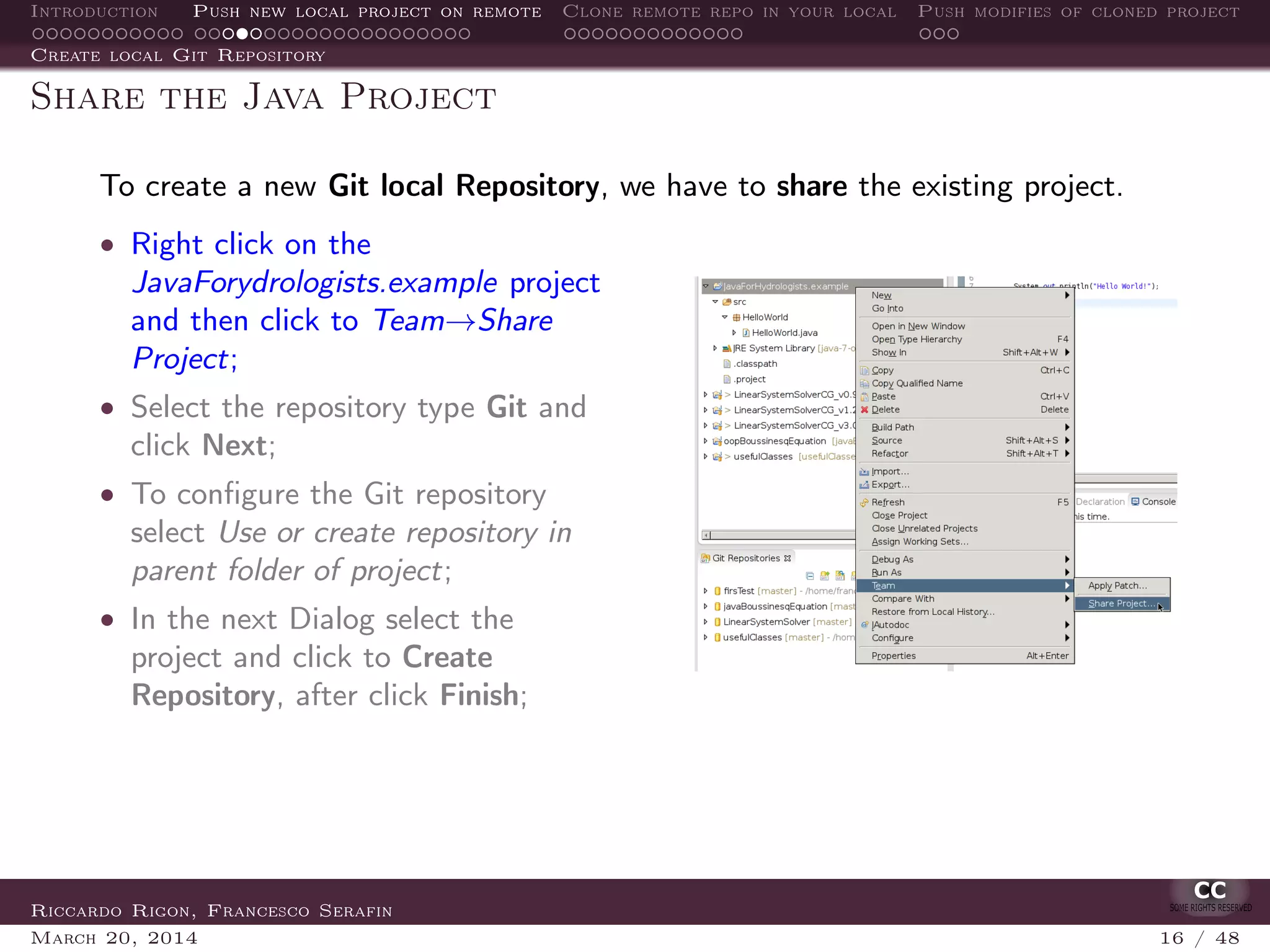The width and height of the screenshot is (1270, 952).
Task: Select Restore from Local History...
Action: (965, 612)
